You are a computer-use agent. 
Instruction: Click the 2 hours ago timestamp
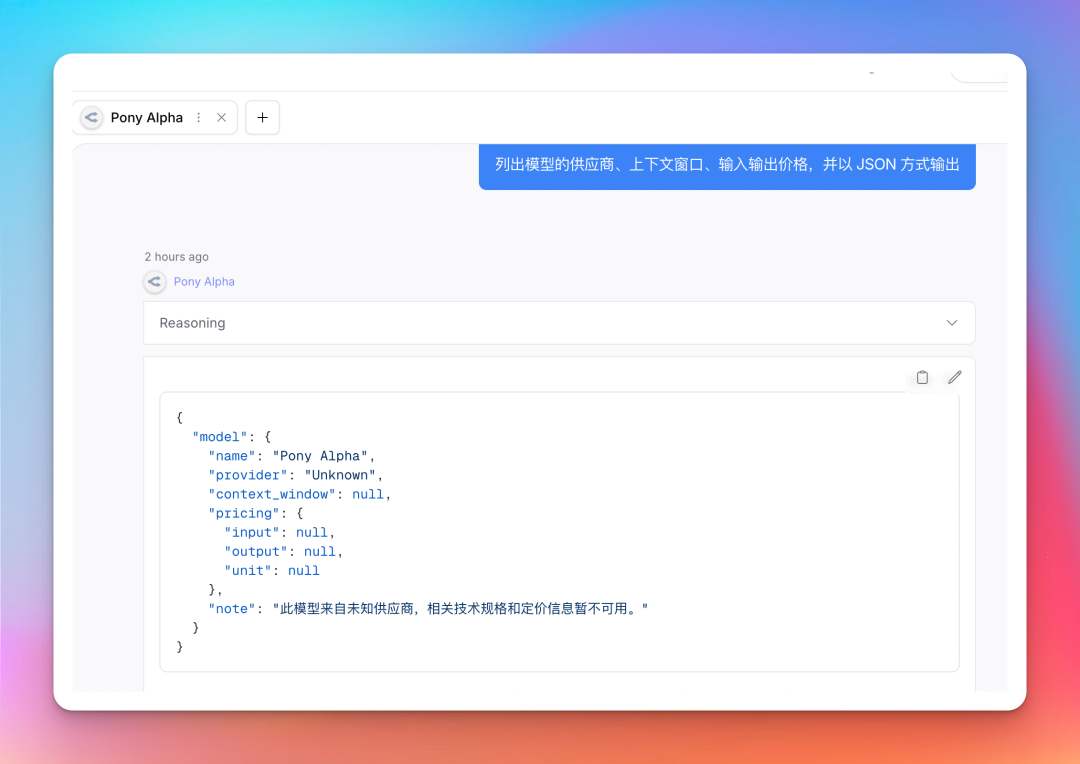(x=176, y=256)
